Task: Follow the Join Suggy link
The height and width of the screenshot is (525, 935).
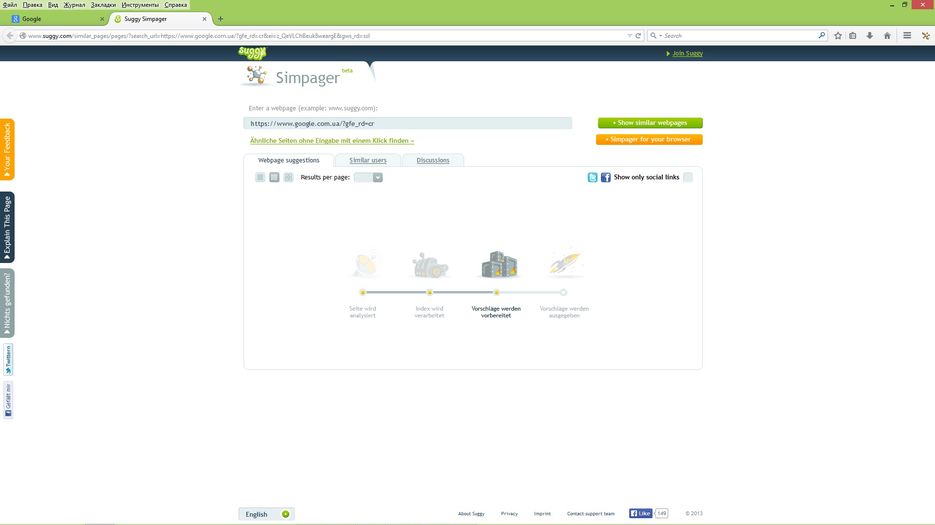Action: tap(688, 53)
